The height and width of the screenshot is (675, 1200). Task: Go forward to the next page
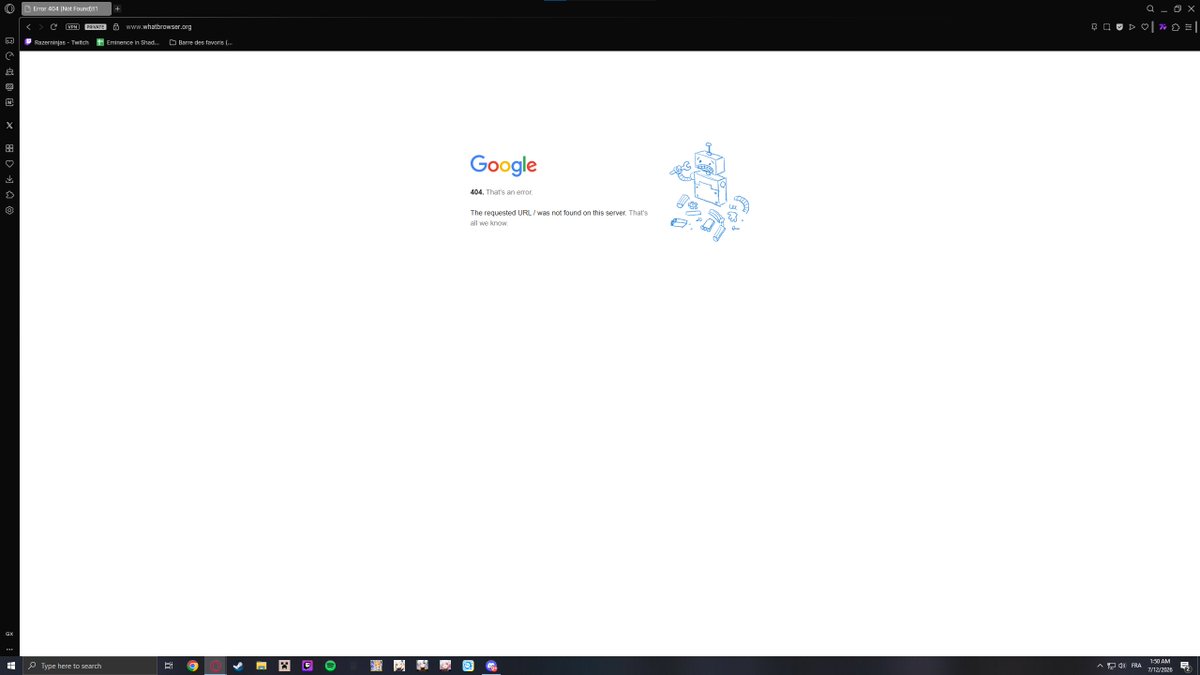pos(41,27)
